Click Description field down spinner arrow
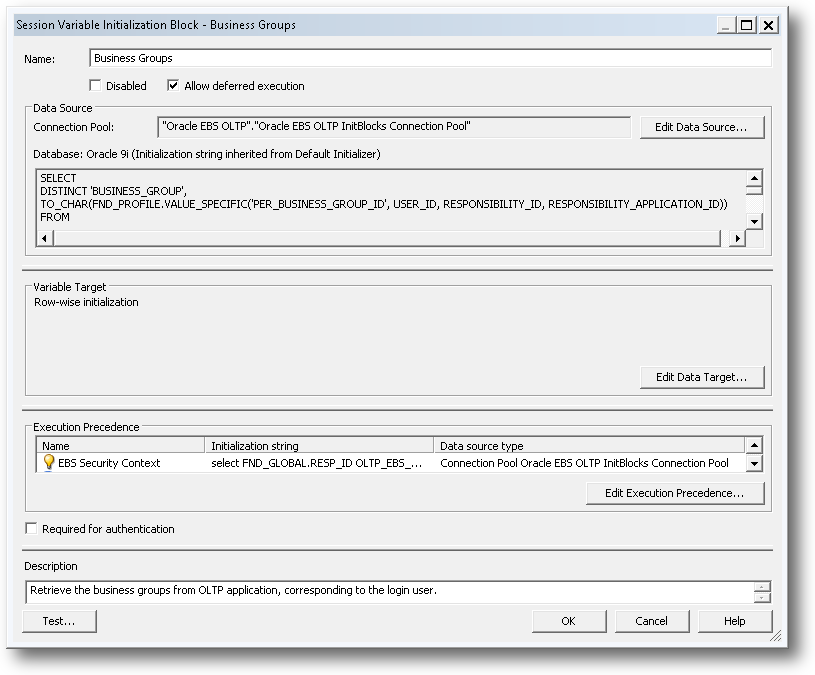Image resolution: width=815 pixels, height=675 pixels. pos(762,598)
